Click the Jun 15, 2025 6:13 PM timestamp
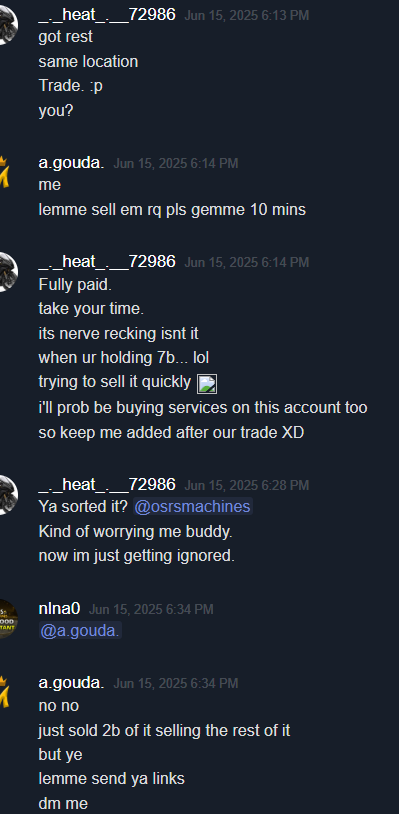Screen dimensions: 399x814 pyautogui.click(x=246, y=16)
